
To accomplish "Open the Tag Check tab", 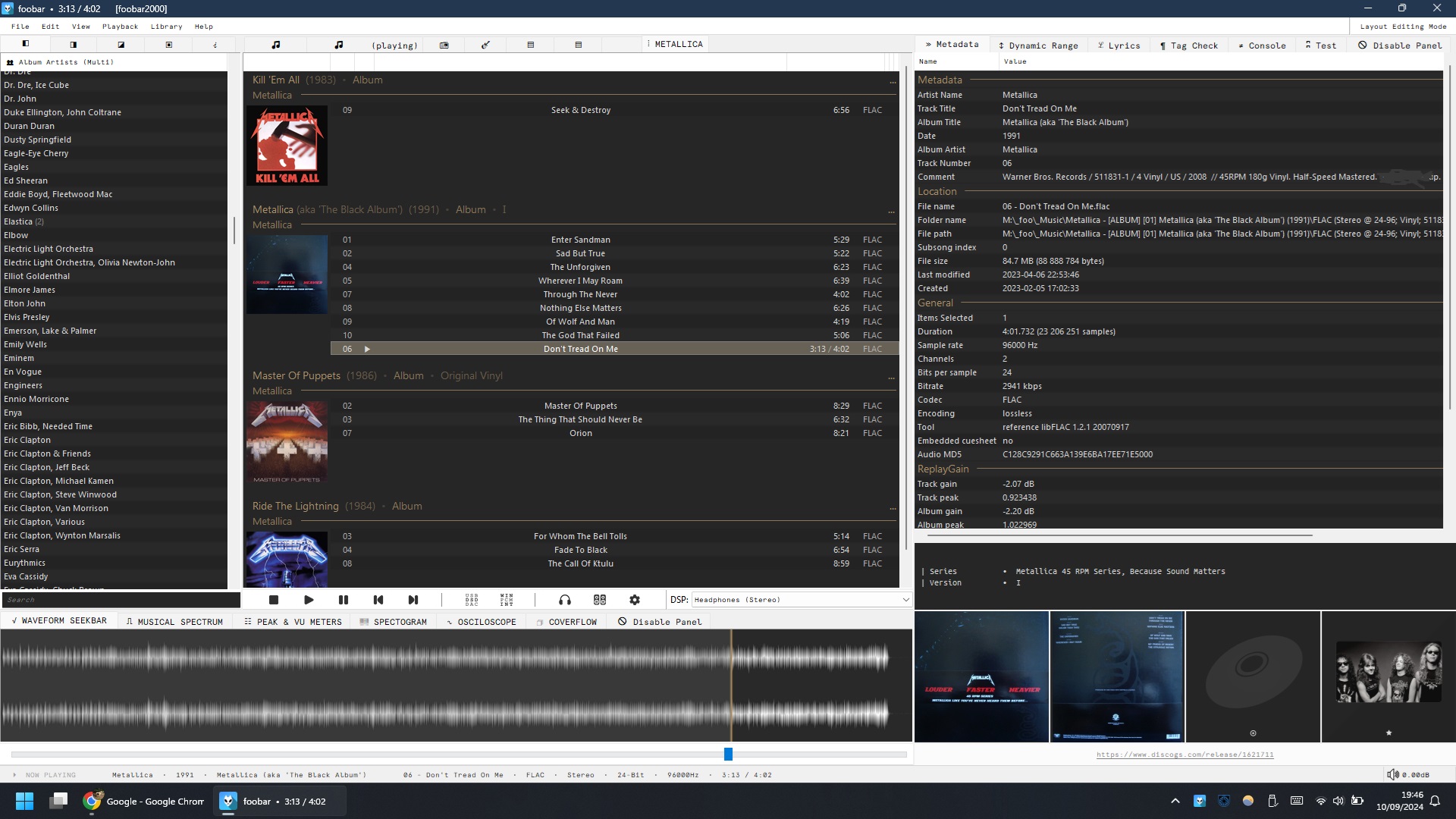I will [1189, 45].
